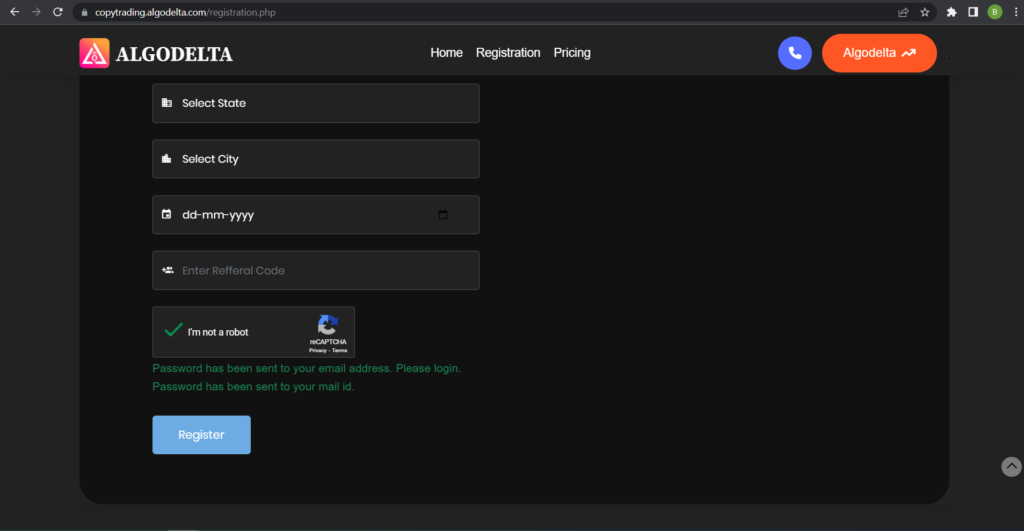Click the browser back arrow
This screenshot has height=531, width=1024.
tap(14, 12)
